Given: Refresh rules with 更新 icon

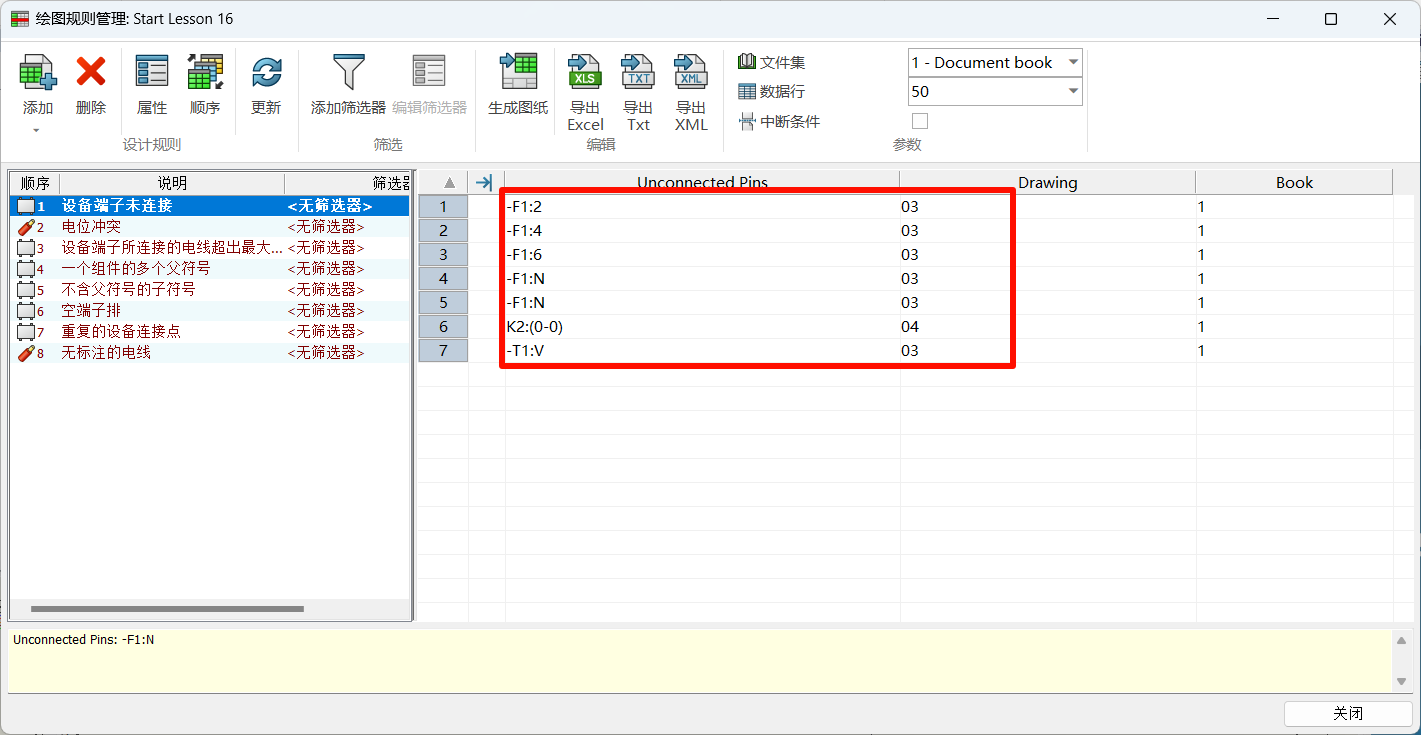Looking at the screenshot, I should (x=266, y=73).
